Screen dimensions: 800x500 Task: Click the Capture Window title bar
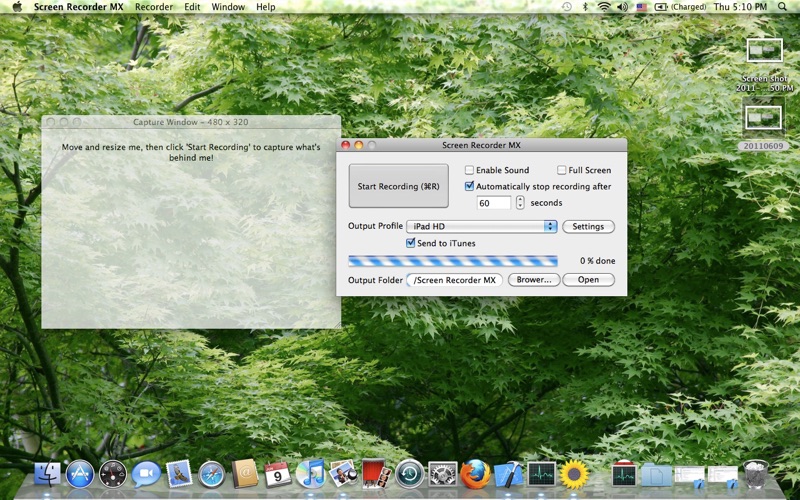[x=191, y=122]
